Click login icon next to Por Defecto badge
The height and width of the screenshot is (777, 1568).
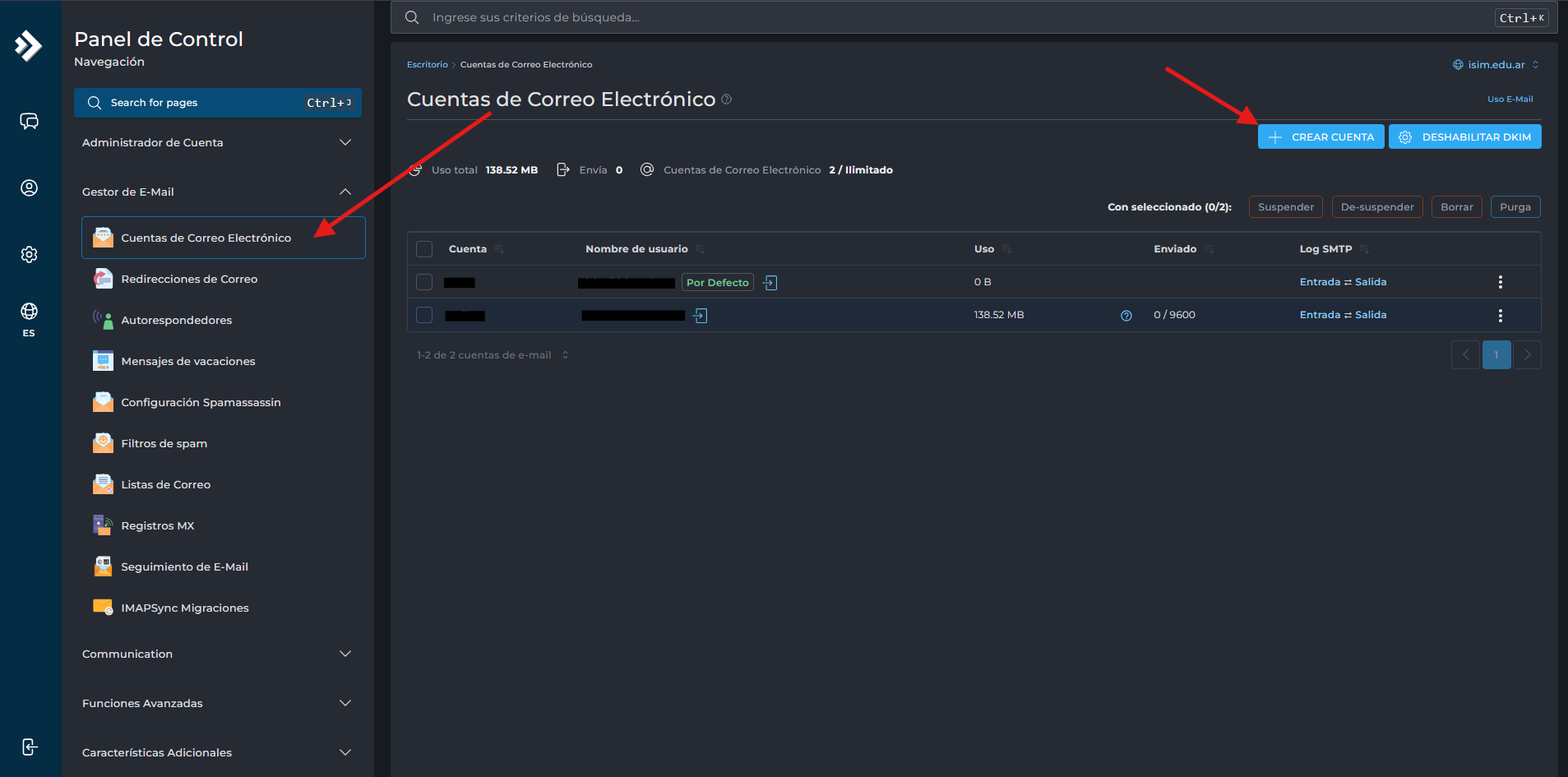tap(770, 283)
